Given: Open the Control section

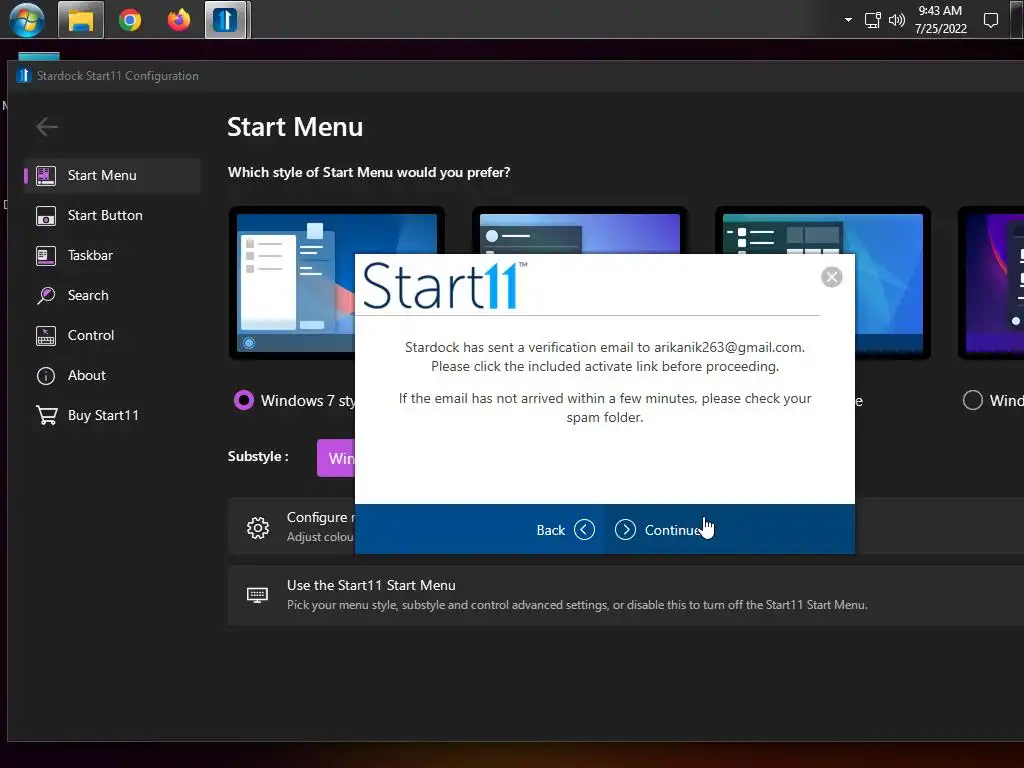Looking at the screenshot, I should pyautogui.click(x=112, y=335).
